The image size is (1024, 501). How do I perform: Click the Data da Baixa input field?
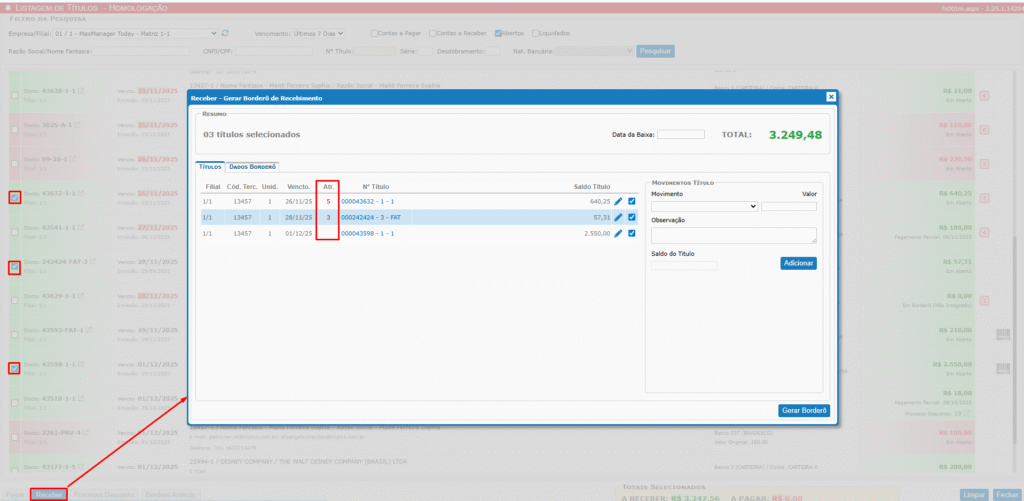pyautogui.click(x=680, y=134)
